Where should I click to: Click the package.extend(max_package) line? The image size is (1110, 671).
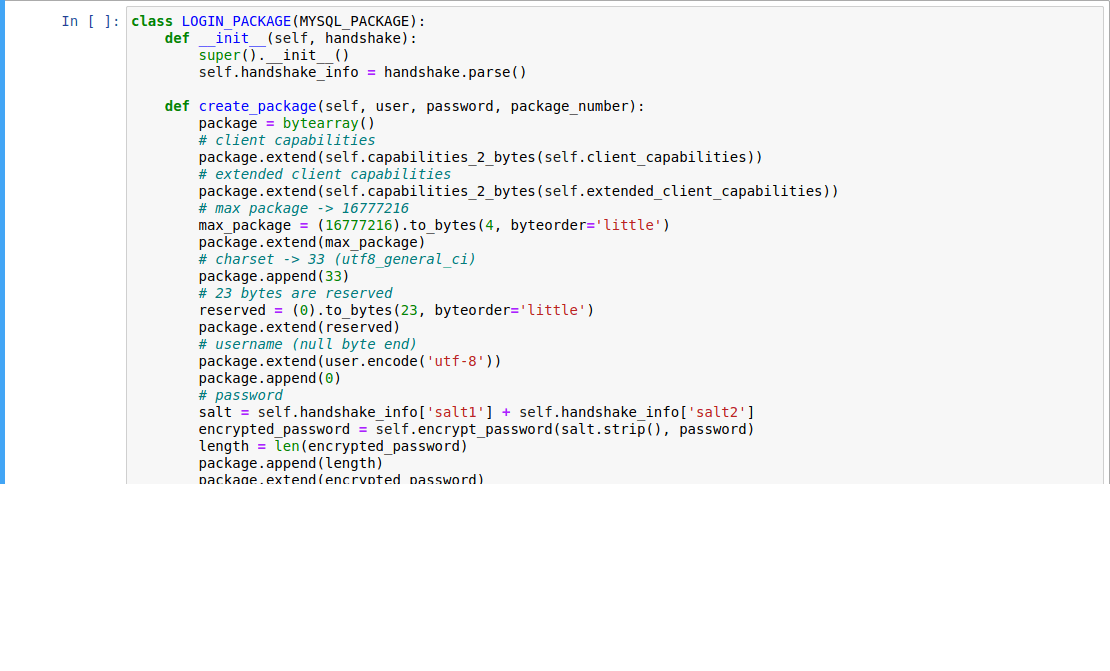tap(312, 242)
